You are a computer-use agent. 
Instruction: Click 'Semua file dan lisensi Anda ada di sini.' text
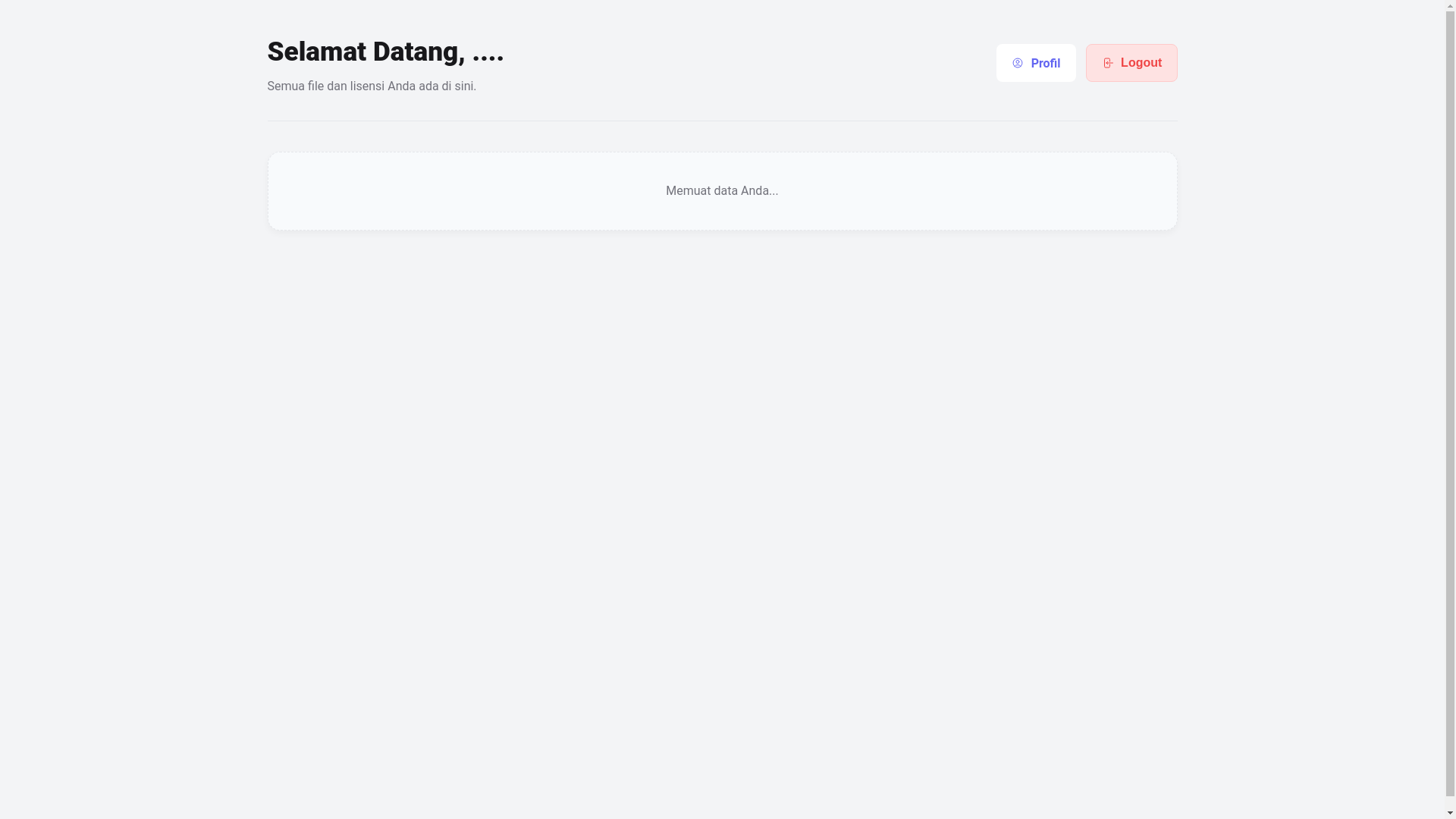tap(372, 86)
